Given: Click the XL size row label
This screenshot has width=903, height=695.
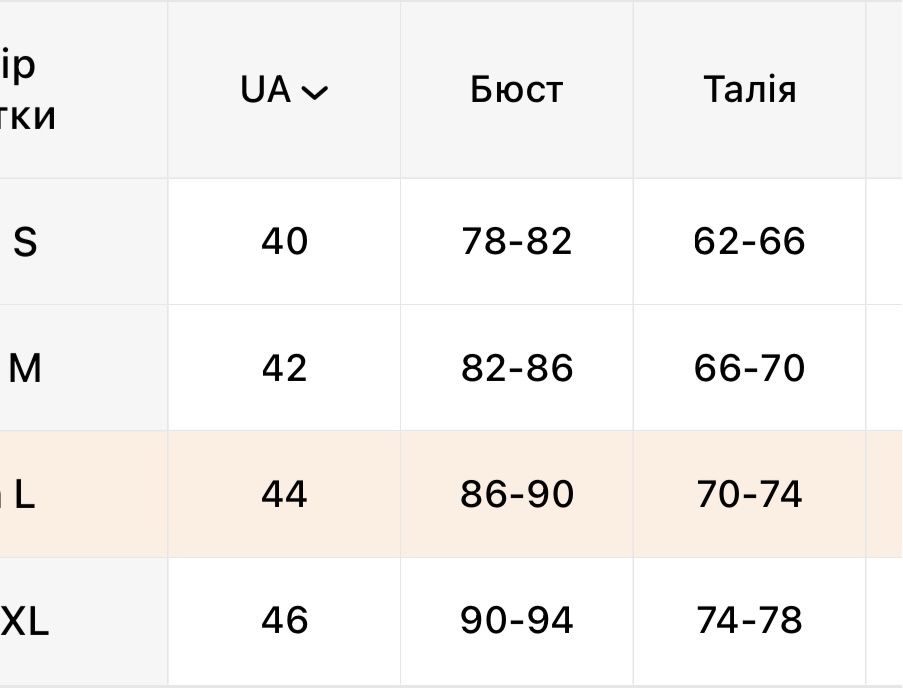Looking at the screenshot, I should pos(25,622).
